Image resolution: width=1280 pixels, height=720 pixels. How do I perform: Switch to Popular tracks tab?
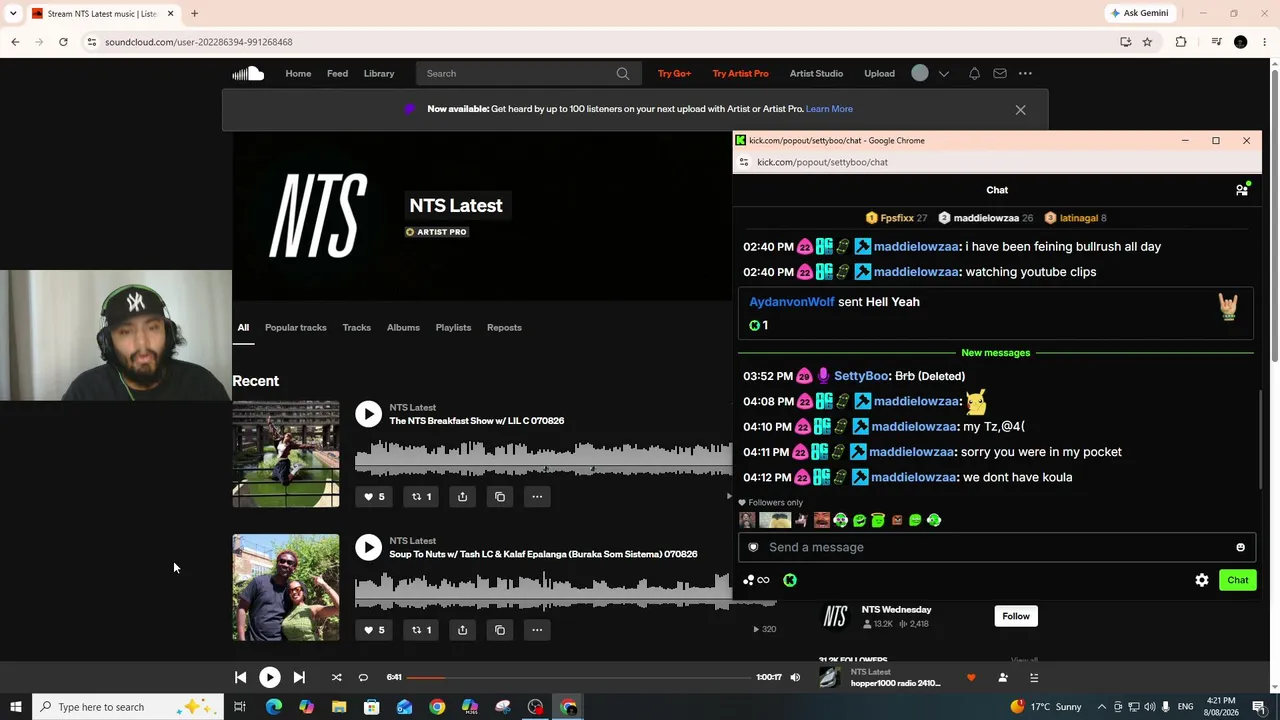point(296,327)
